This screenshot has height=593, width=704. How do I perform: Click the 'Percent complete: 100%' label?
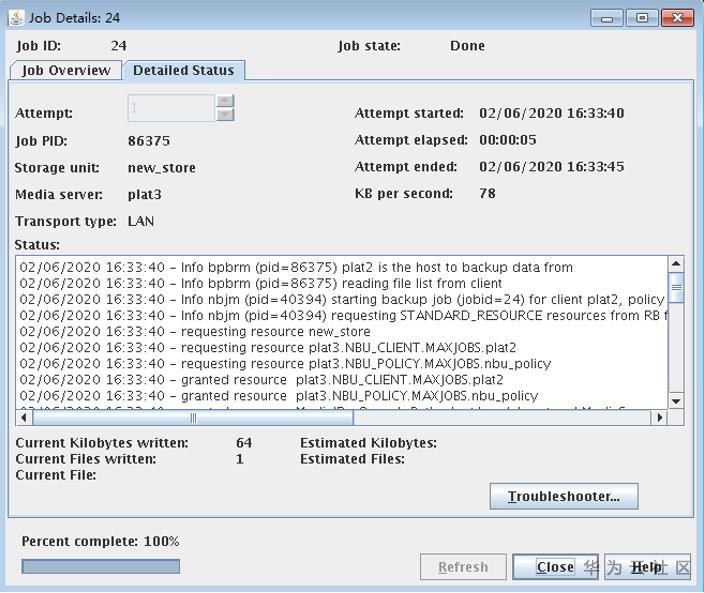[x=101, y=541]
